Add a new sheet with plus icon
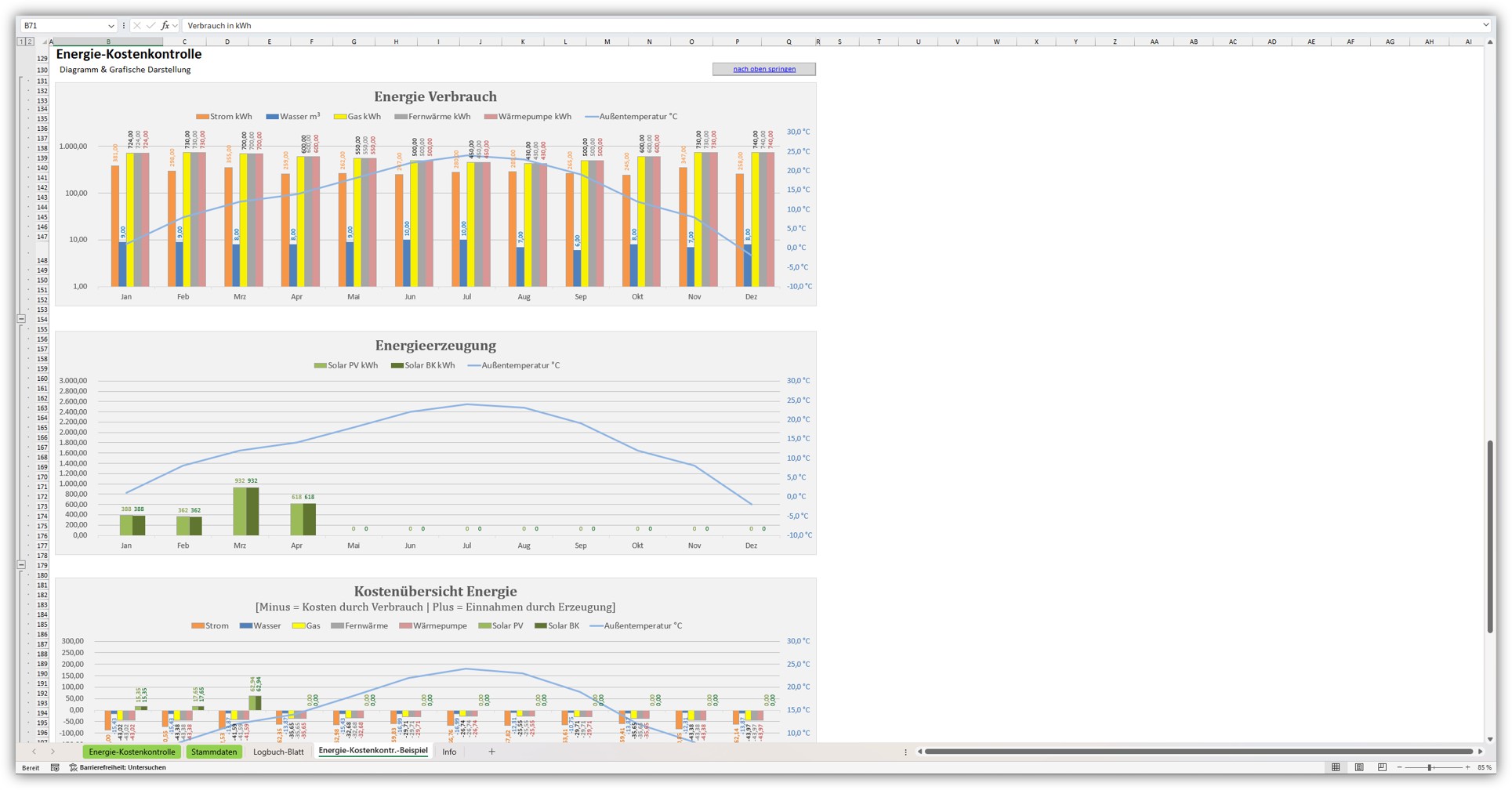The width and height of the screenshot is (1512, 790). pyautogui.click(x=491, y=752)
